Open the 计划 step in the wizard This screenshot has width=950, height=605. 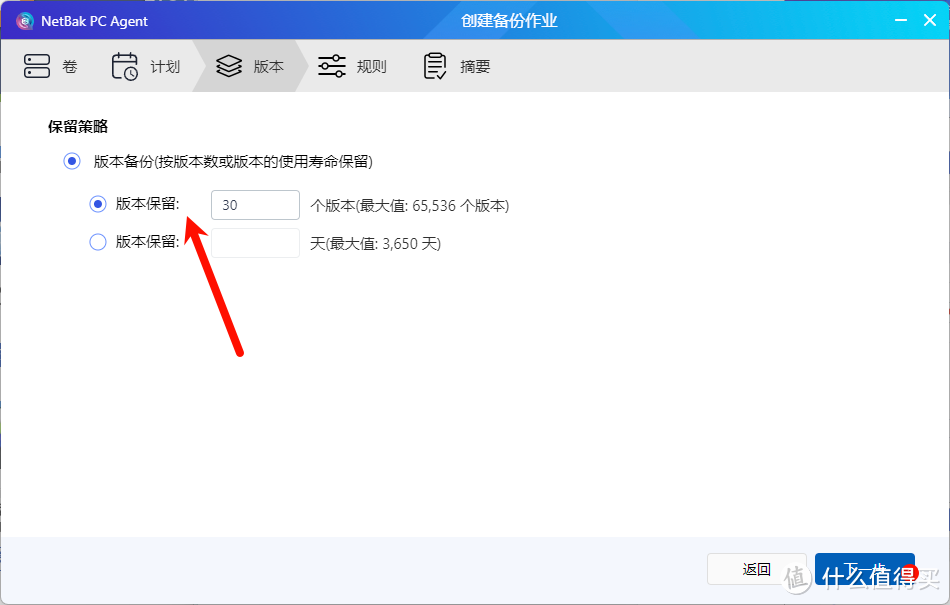pyautogui.click(x=145, y=66)
